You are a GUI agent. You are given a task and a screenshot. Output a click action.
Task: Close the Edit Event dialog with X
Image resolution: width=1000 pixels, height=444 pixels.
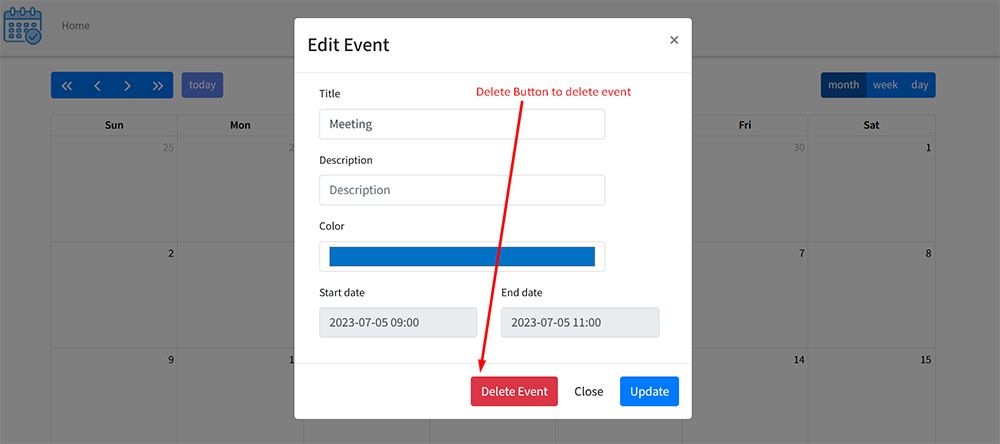(674, 40)
